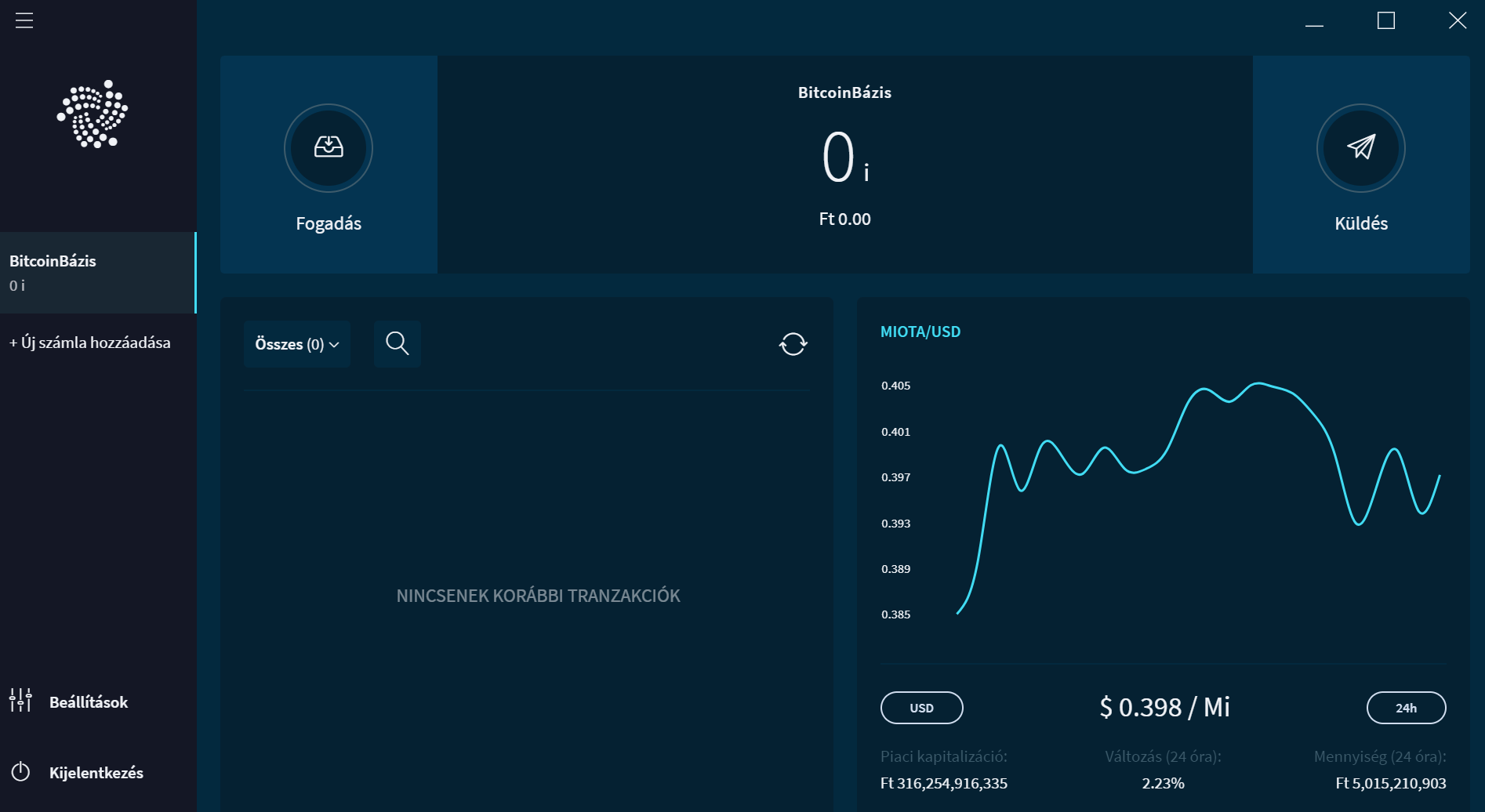Expand the Összes (0) filter dropdown
The height and width of the screenshot is (812, 1485).
(x=297, y=343)
